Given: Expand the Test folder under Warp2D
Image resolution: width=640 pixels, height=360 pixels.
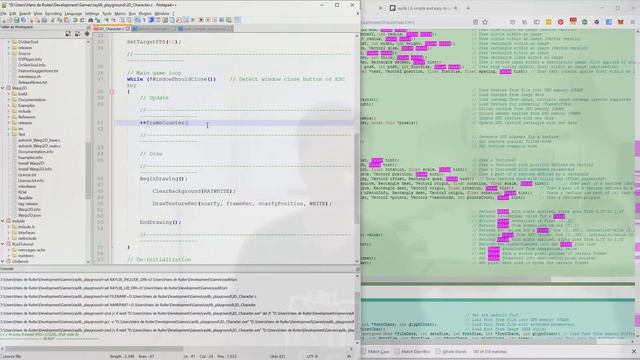Looking at the screenshot, I should tap(9, 134).
